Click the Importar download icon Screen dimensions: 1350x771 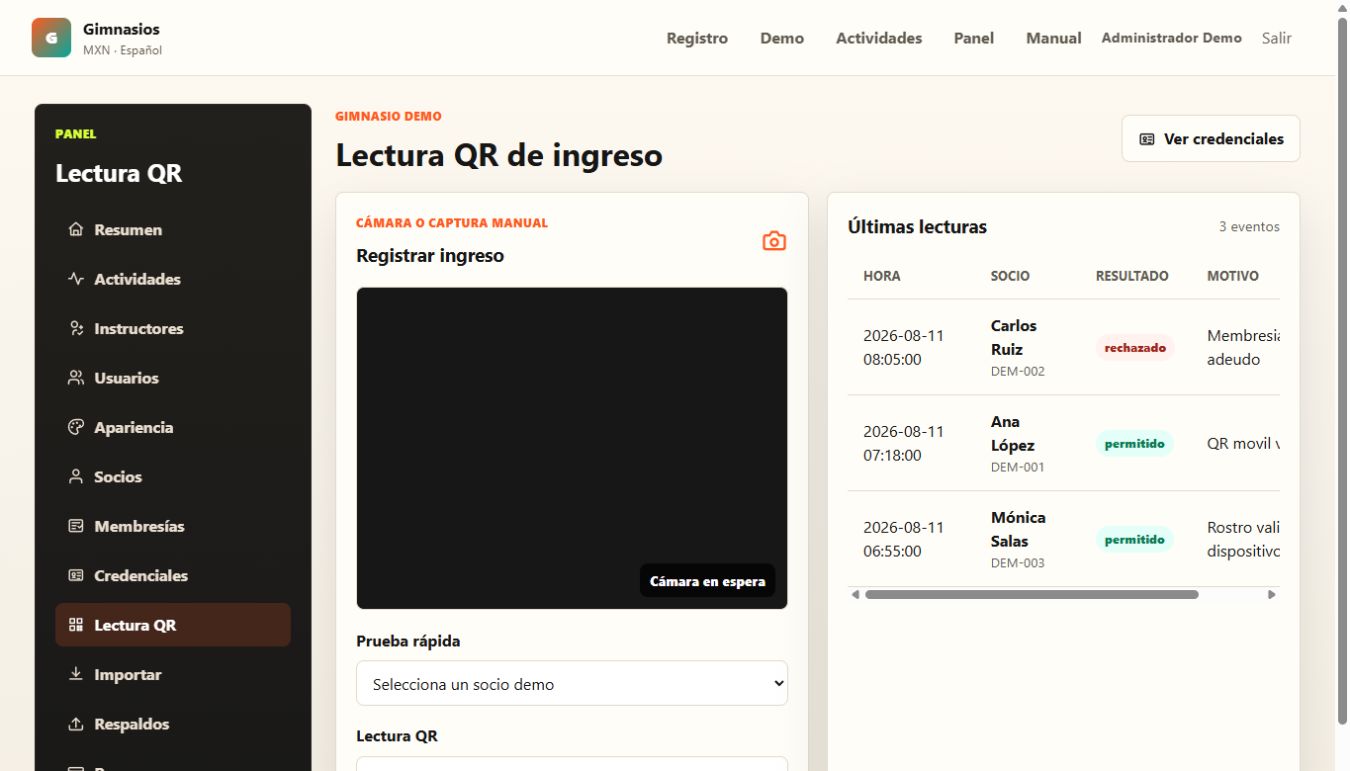[x=75, y=675]
